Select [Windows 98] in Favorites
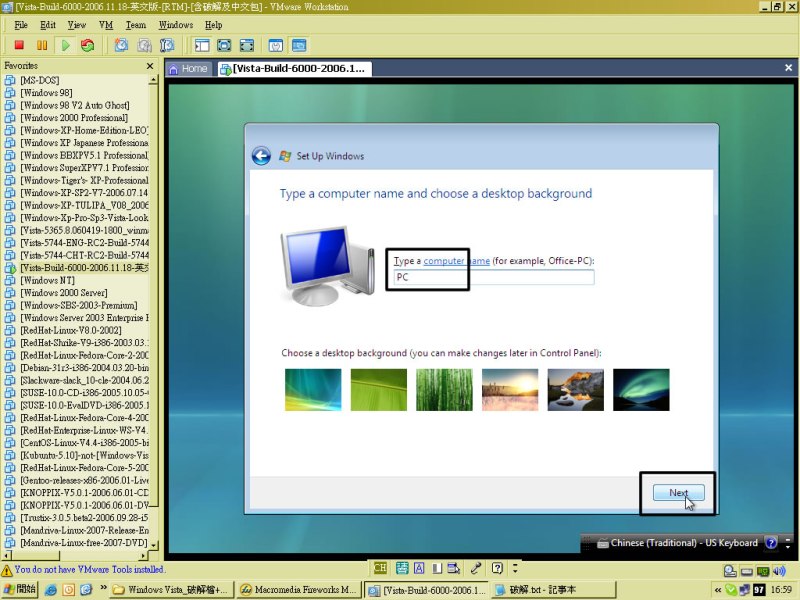The image size is (800, 600). pyautogui.click(x=46, y=93)
